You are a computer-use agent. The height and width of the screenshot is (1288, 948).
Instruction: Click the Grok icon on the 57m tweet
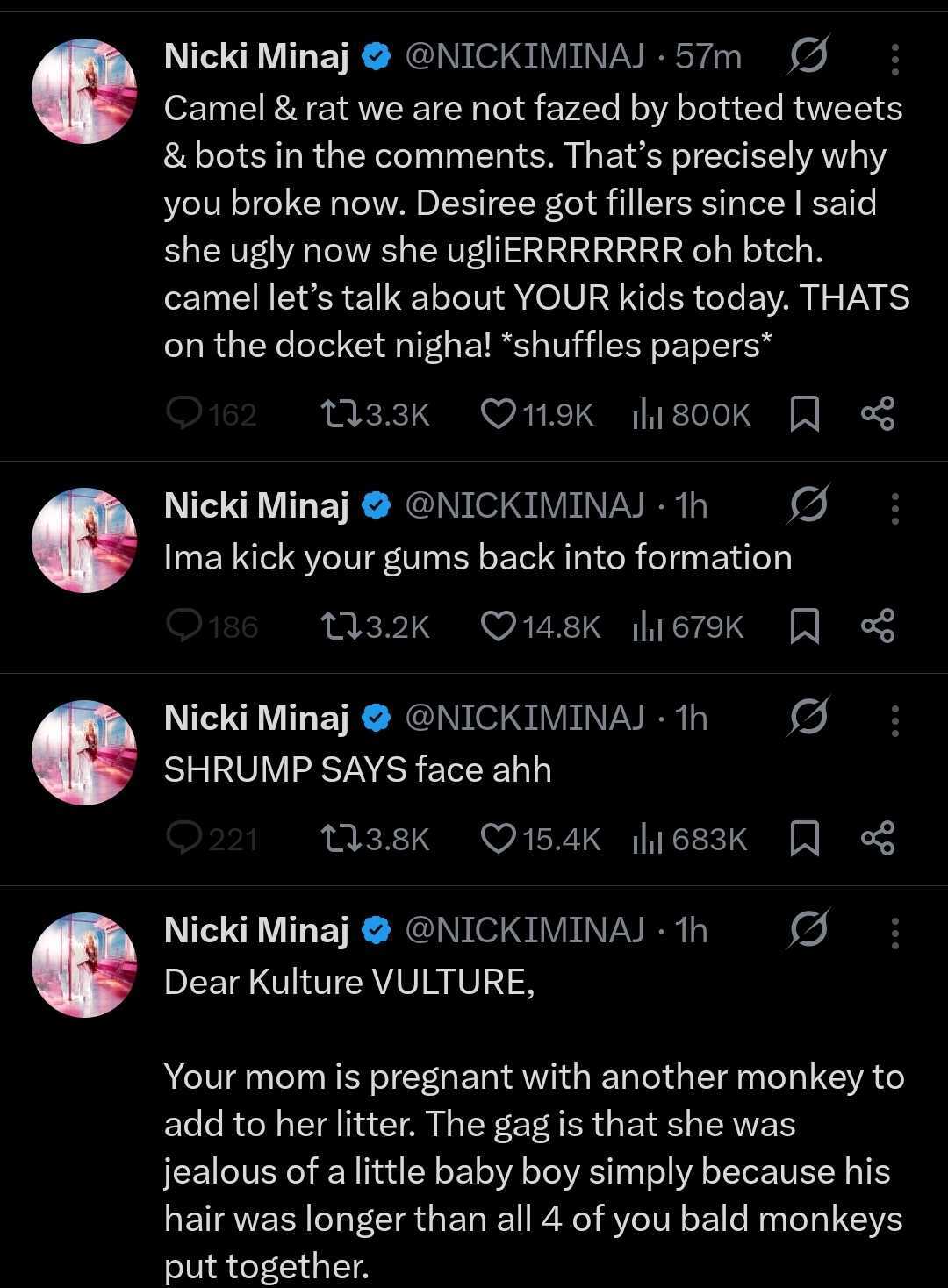pos(808,58)
